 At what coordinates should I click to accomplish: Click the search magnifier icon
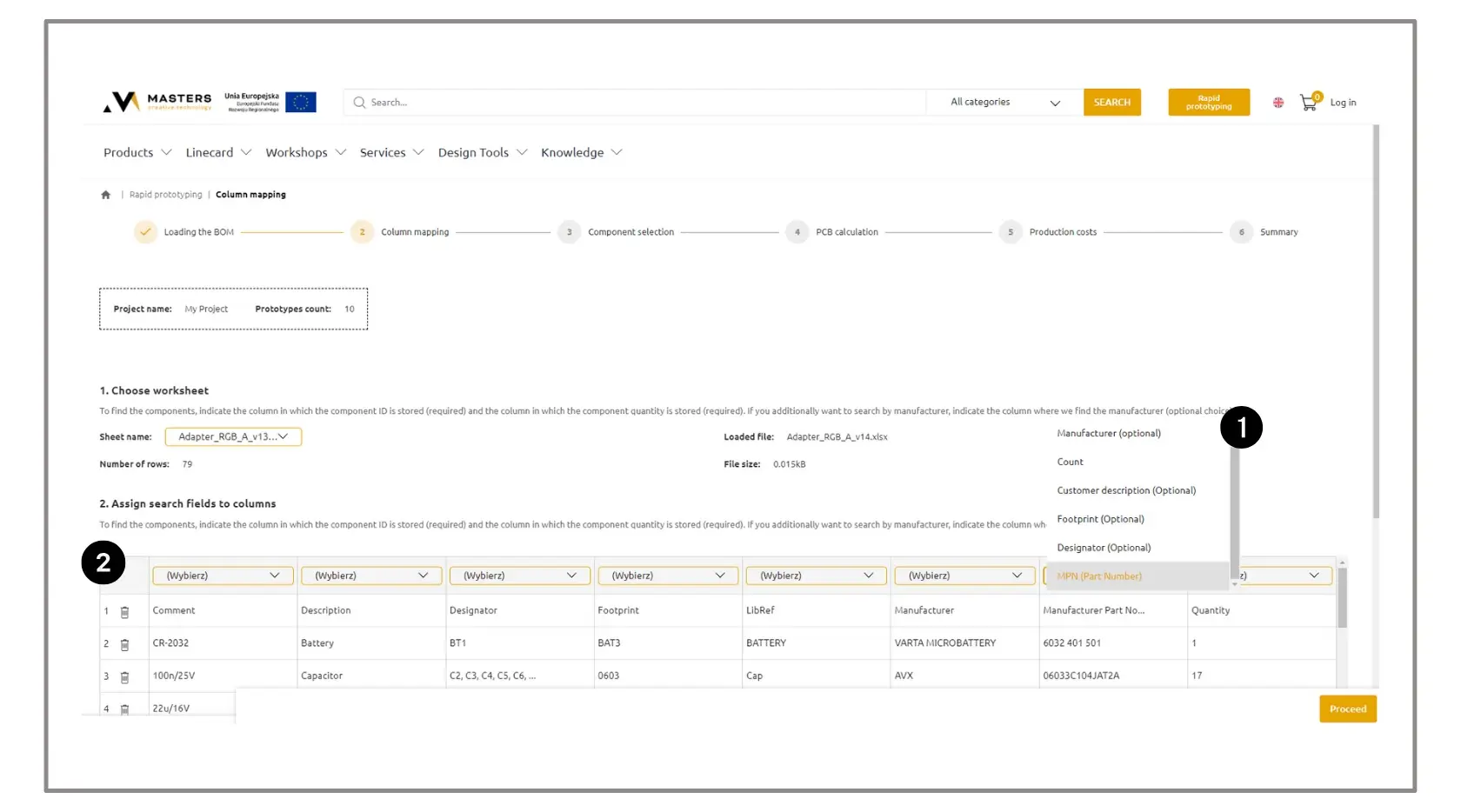tap(359, 103)
